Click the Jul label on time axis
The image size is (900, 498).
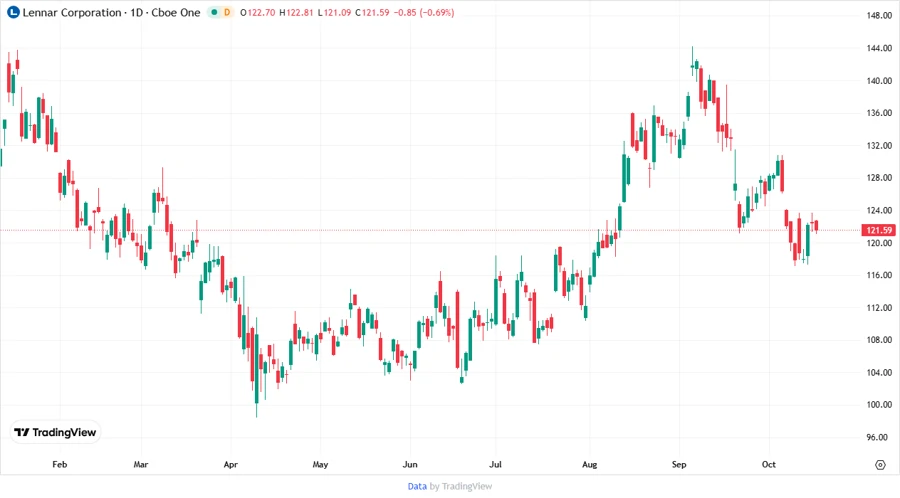click(495, 465)
